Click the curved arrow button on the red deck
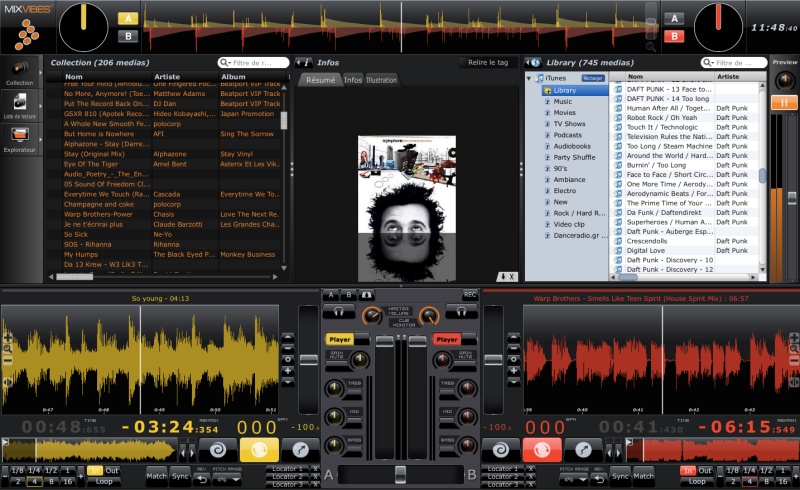The image size is (800, 490). point(583,450)
